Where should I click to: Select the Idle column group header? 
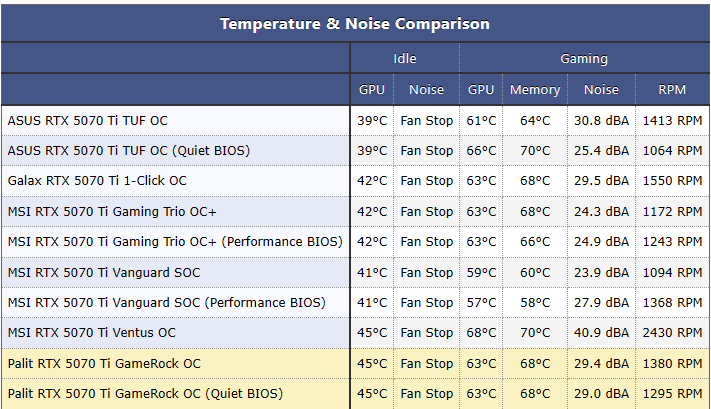(404, 58)
